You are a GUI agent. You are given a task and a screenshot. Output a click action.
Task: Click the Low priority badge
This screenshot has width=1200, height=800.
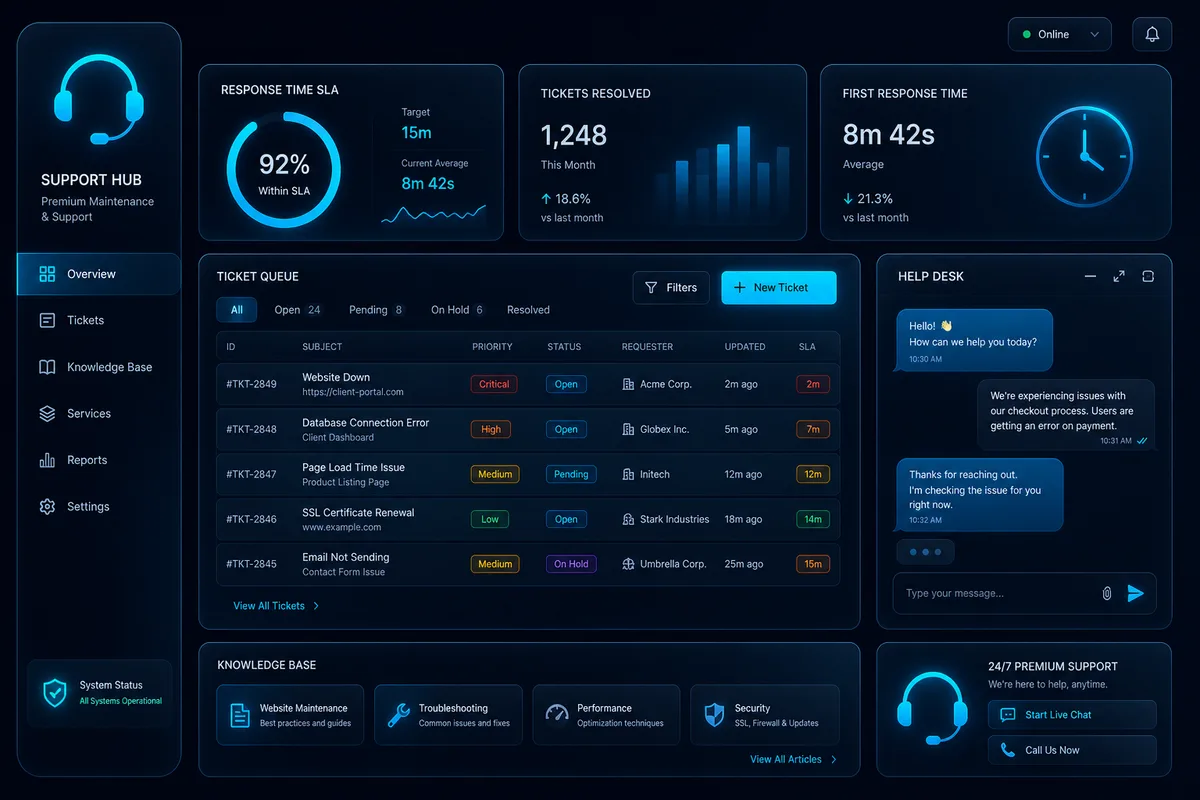[x=490, y=519]
